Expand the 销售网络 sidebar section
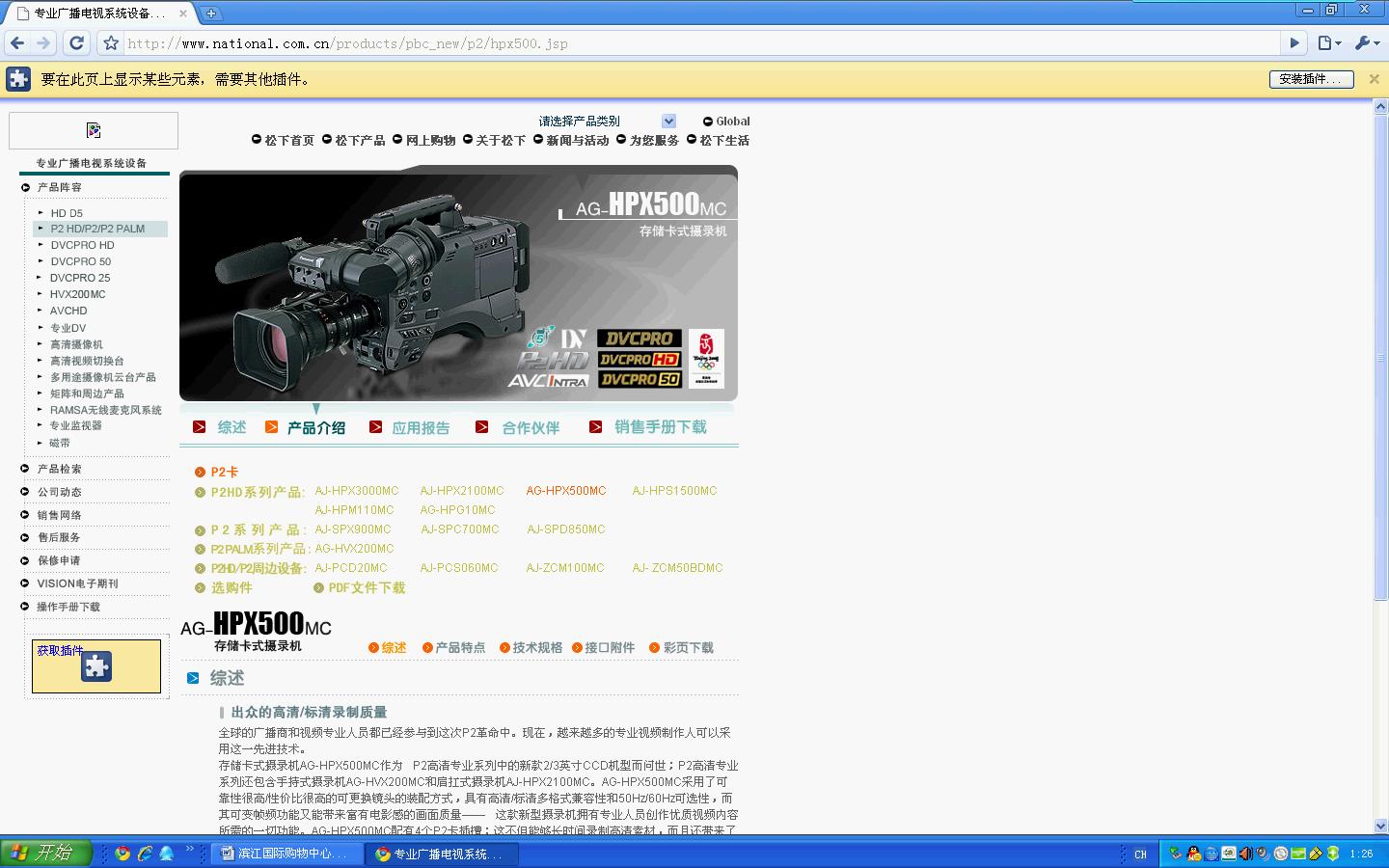 [60, 515]
